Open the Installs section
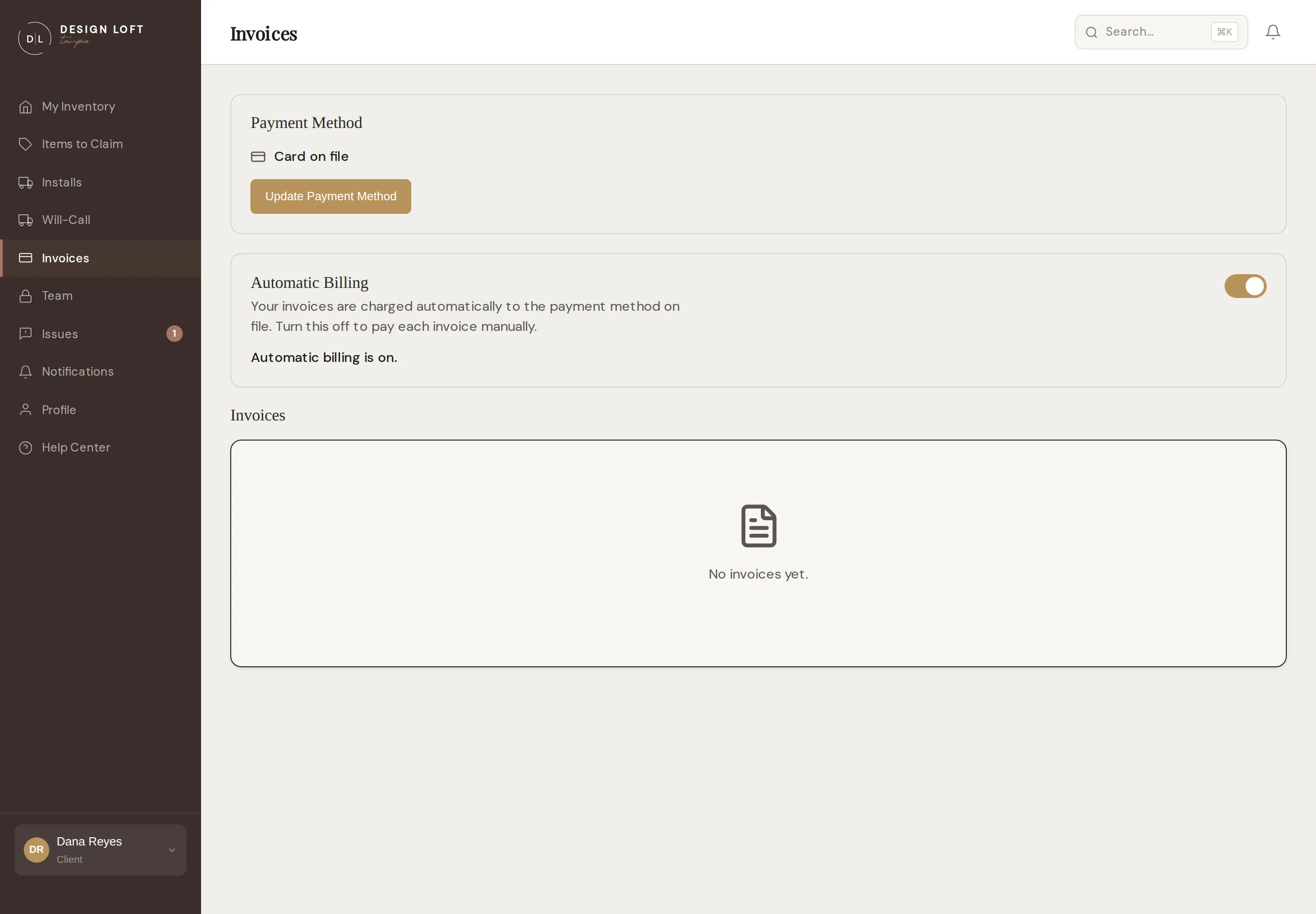This screenshot has height=914, width=1316. 101,183
